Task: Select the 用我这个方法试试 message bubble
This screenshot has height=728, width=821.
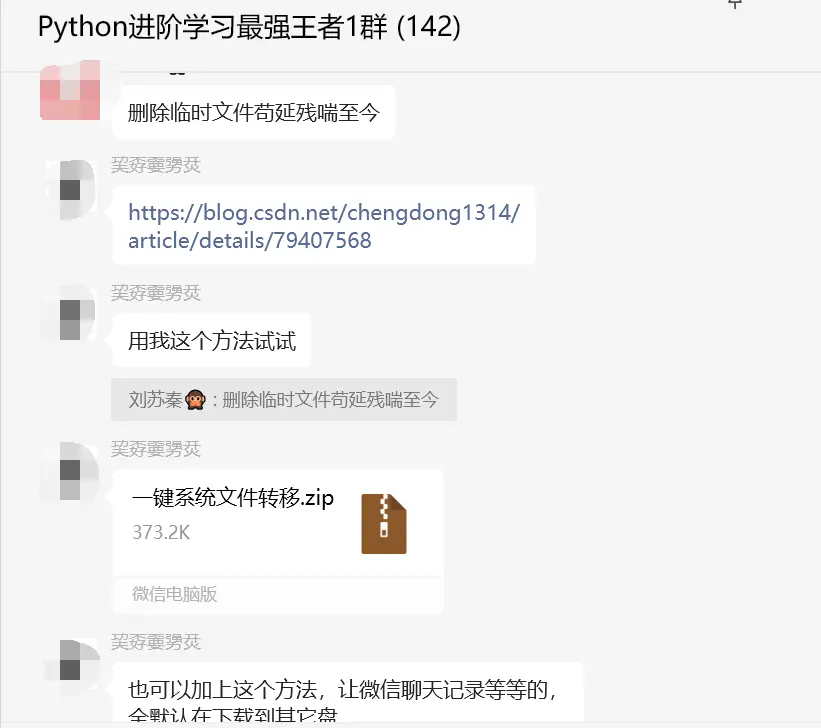Action: click(212, 340)
